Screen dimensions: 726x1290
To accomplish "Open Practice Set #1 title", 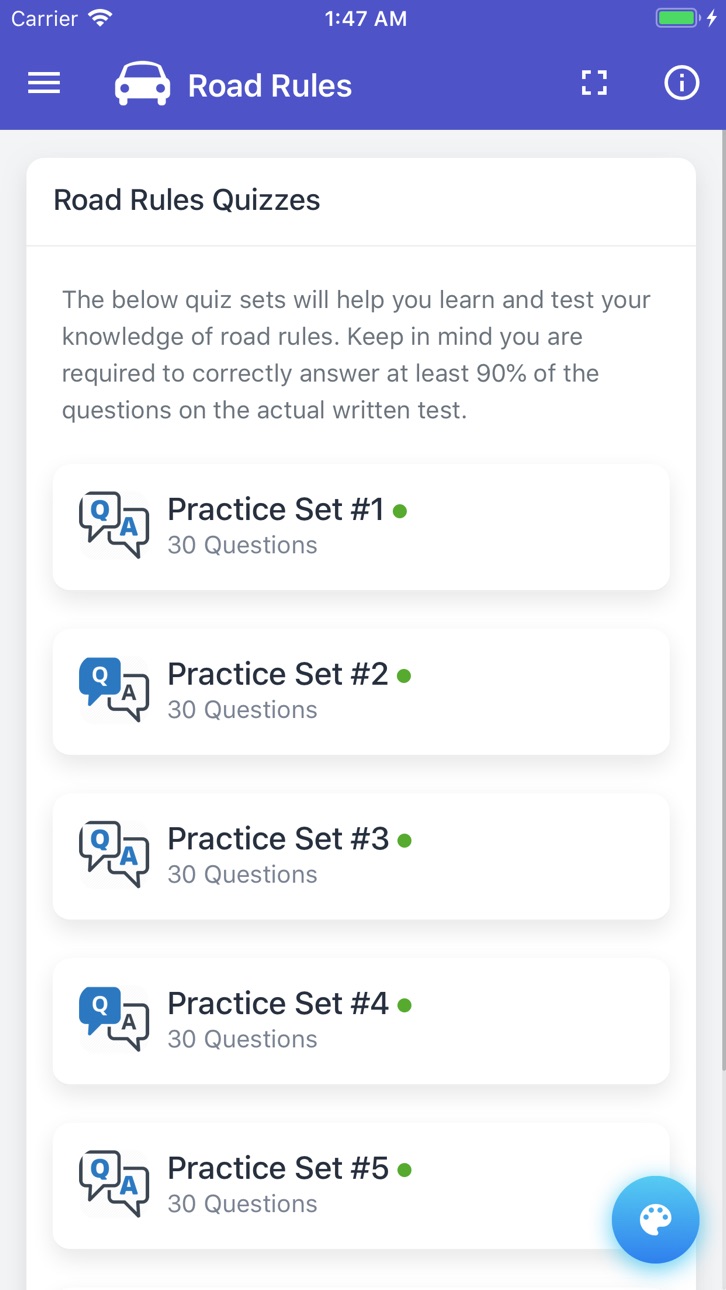I will [x=275, y=509].
